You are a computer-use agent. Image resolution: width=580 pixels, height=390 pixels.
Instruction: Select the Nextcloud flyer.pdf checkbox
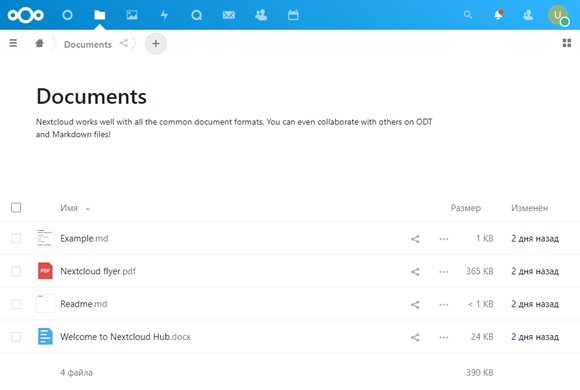(x=16, y=271)
